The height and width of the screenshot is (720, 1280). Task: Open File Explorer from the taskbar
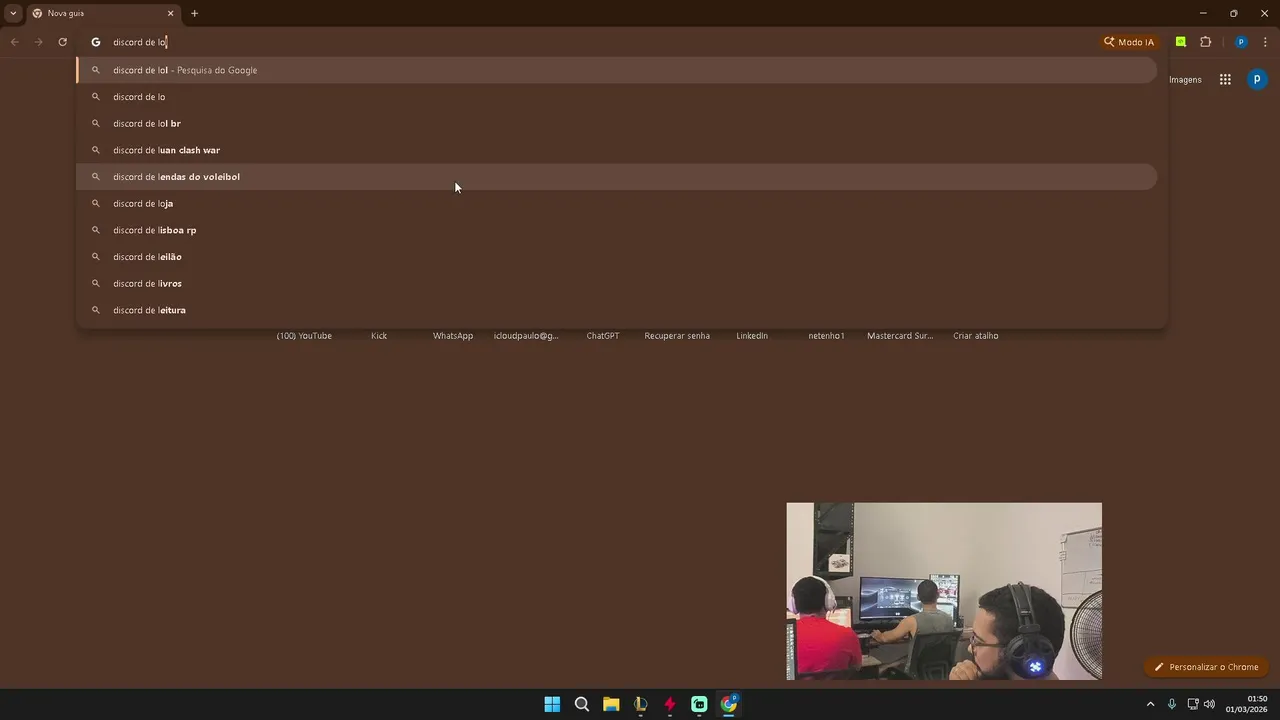click(611, 704)
